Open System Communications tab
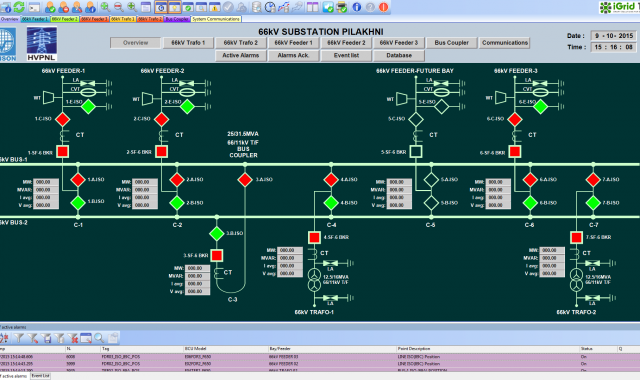The image size is (640, 380). click(x=216, y=19)
